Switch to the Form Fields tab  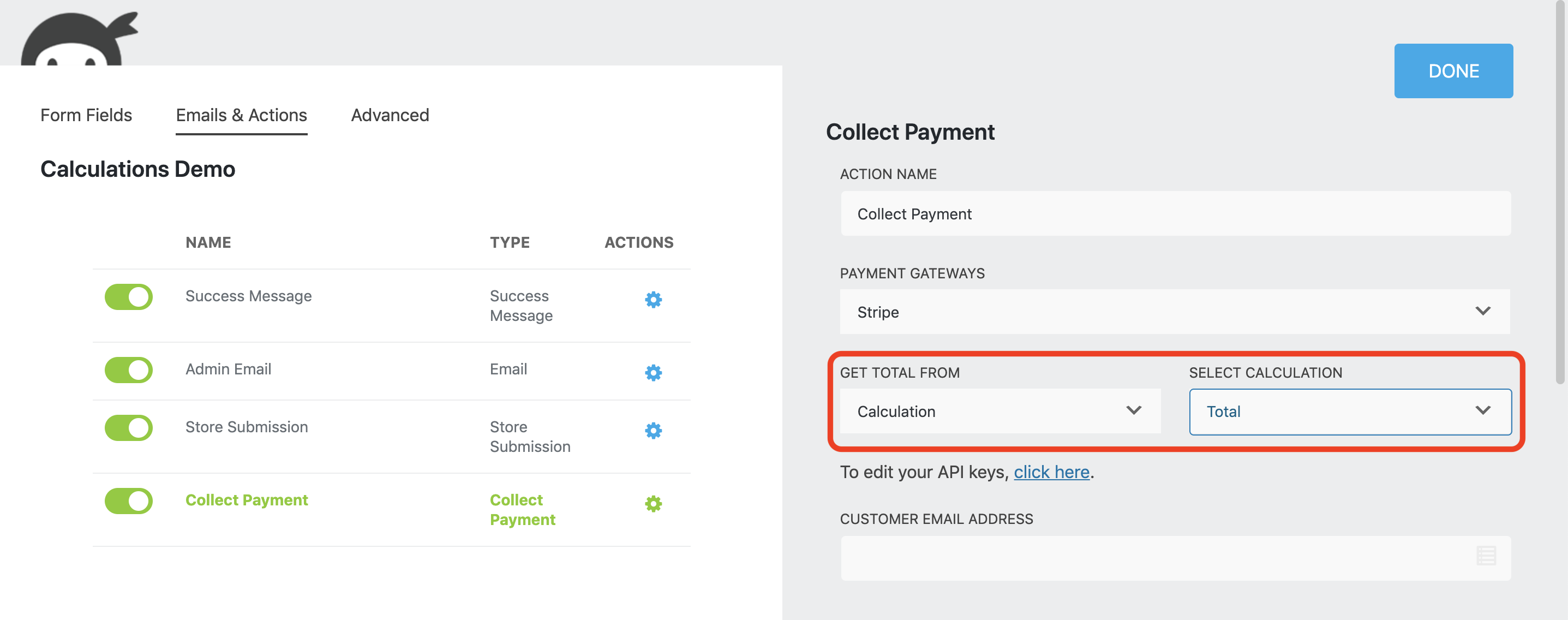click(x=86, y=115)
